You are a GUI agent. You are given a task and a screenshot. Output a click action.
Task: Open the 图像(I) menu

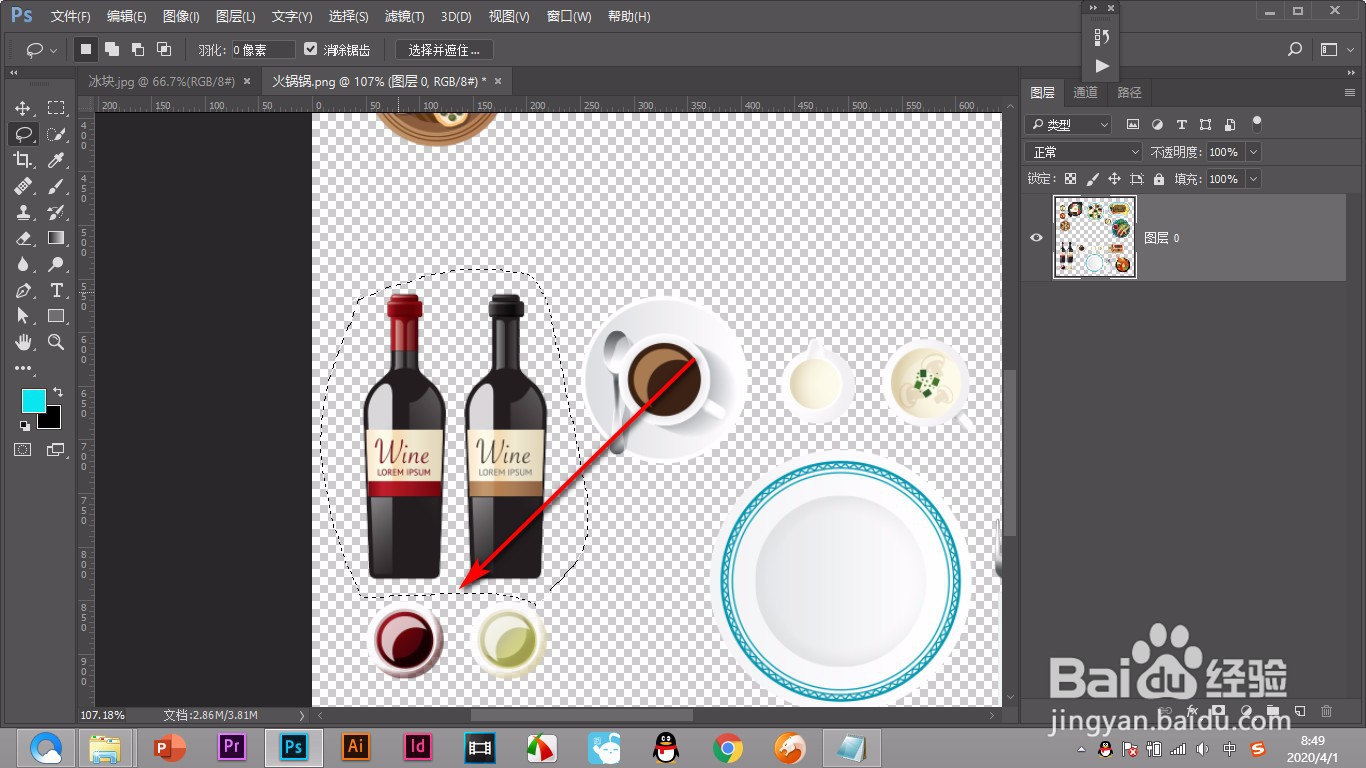click(x=181, y=17)
